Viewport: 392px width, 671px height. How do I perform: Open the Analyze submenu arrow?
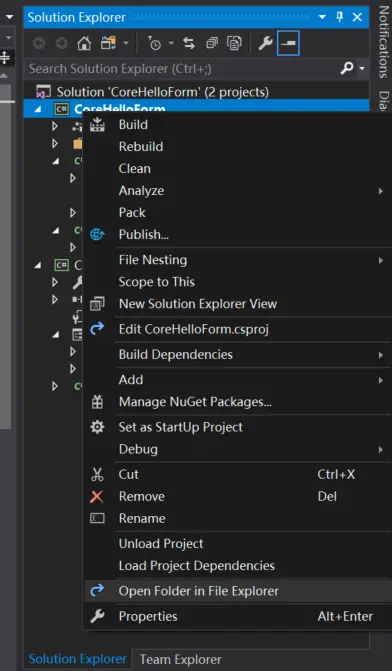click(x=380, y=191)
